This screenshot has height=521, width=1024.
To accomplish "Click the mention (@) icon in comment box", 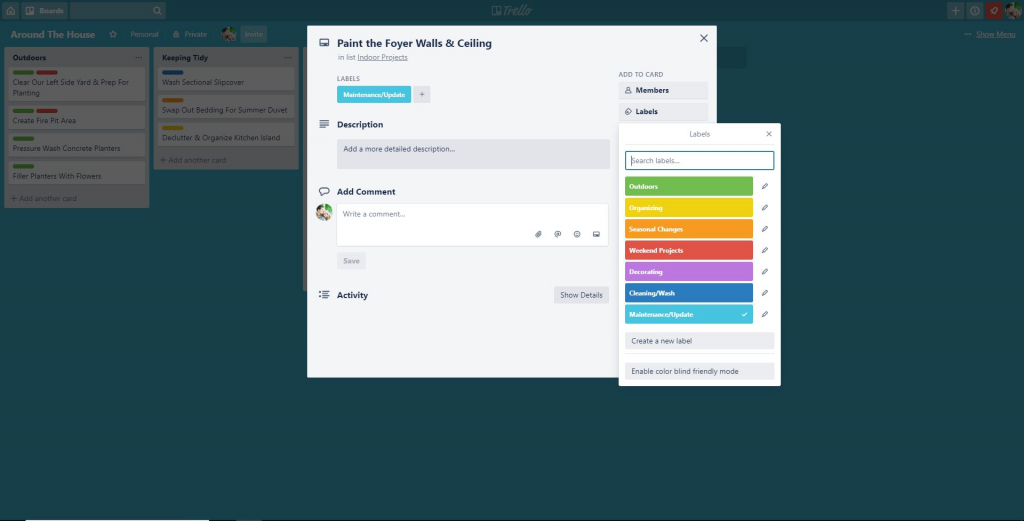I will (557, 234).
